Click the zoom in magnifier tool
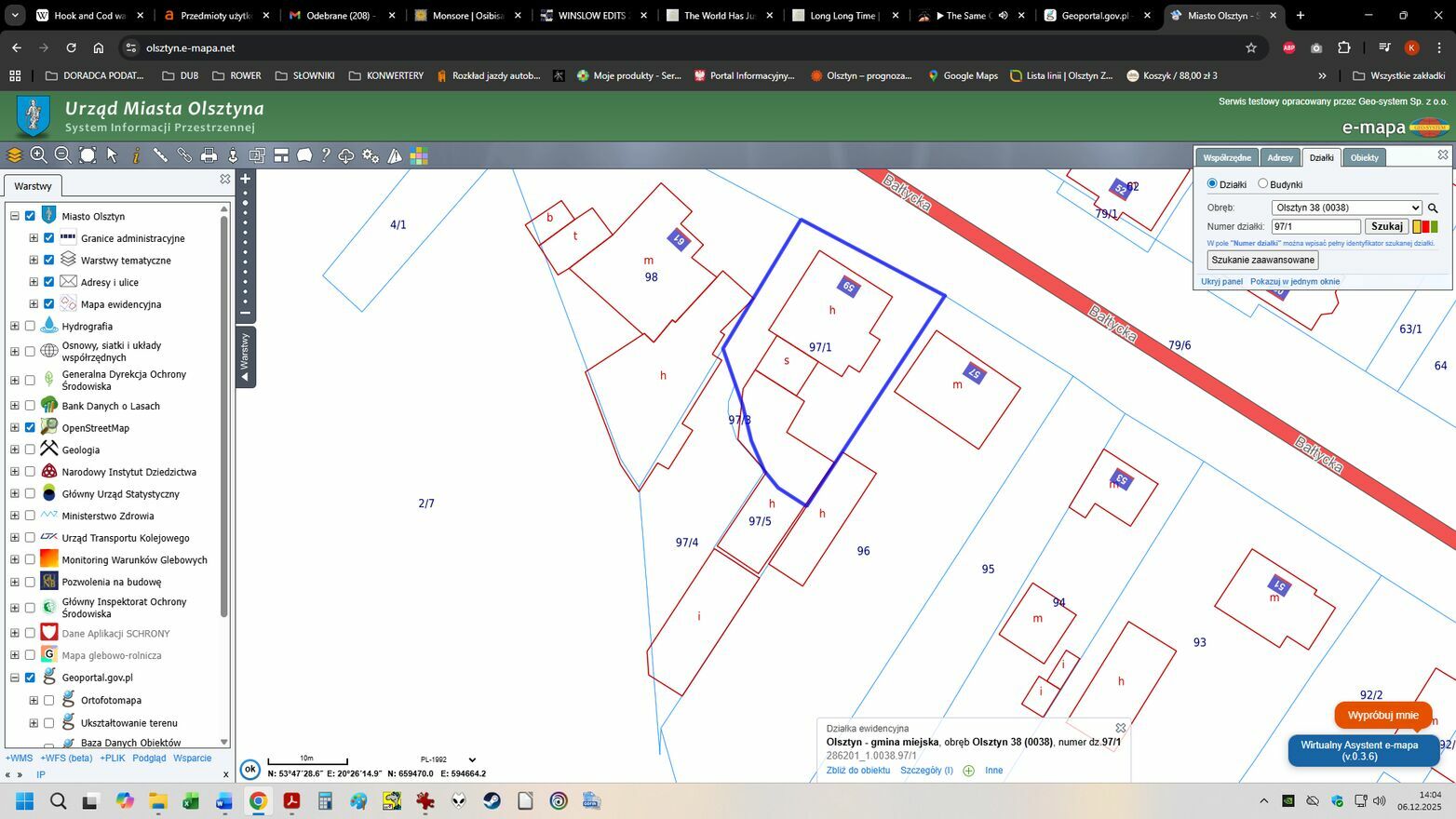 [x=38, y=155]
